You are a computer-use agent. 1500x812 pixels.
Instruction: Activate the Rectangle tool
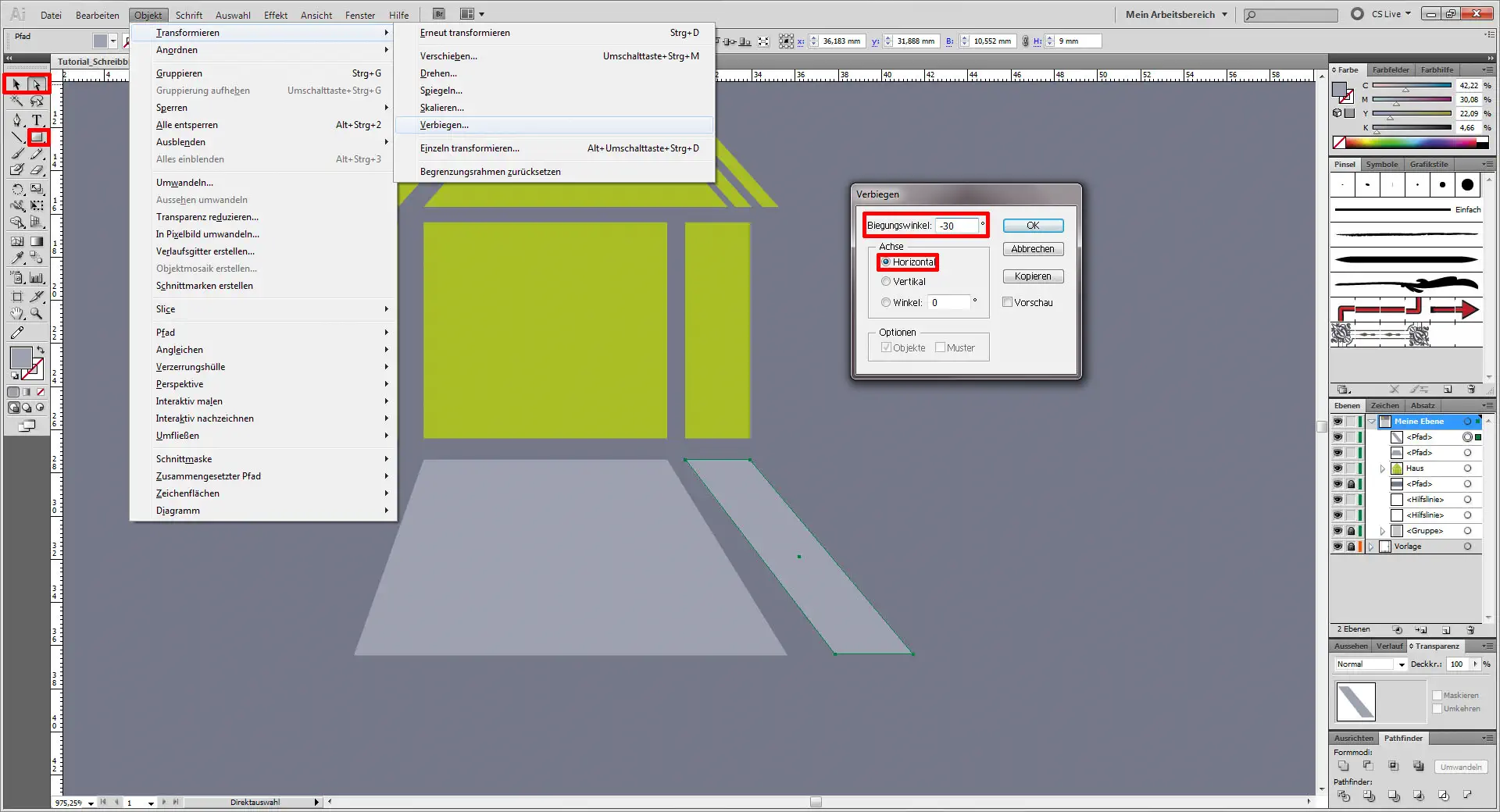click(x=37, y=135)
